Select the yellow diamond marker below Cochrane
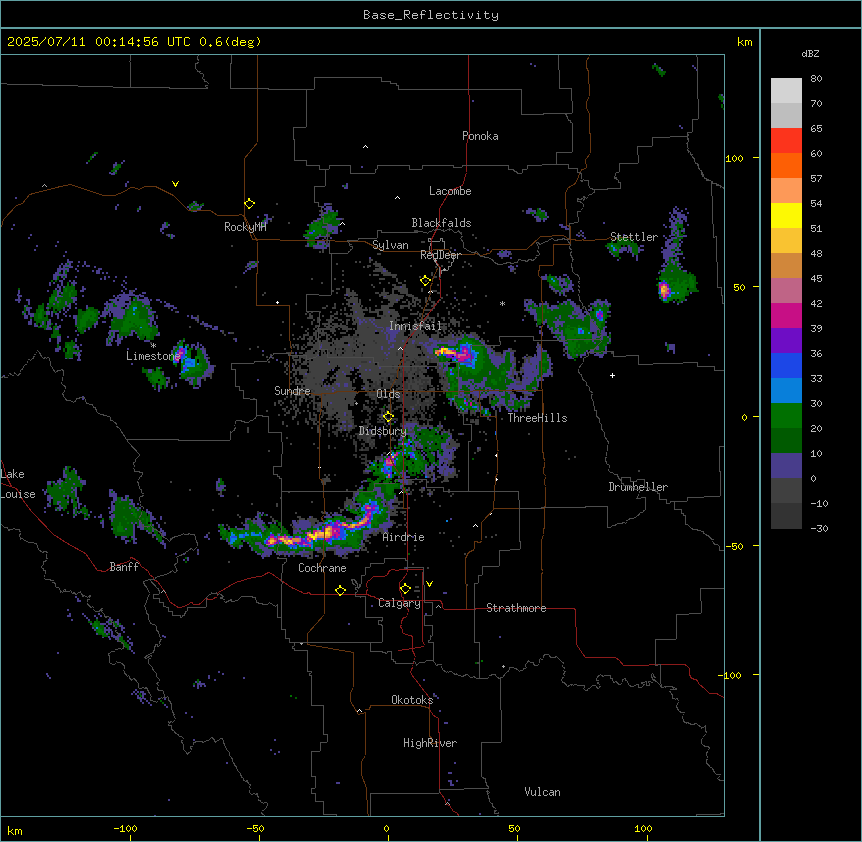Viewport: 862px width, 842px height. 340,590
